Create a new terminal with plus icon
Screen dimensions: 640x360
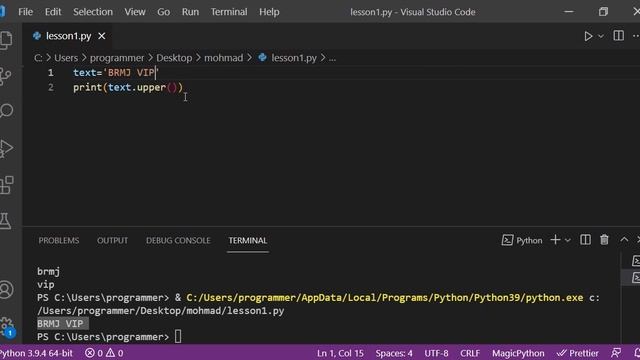click(555, 240)
